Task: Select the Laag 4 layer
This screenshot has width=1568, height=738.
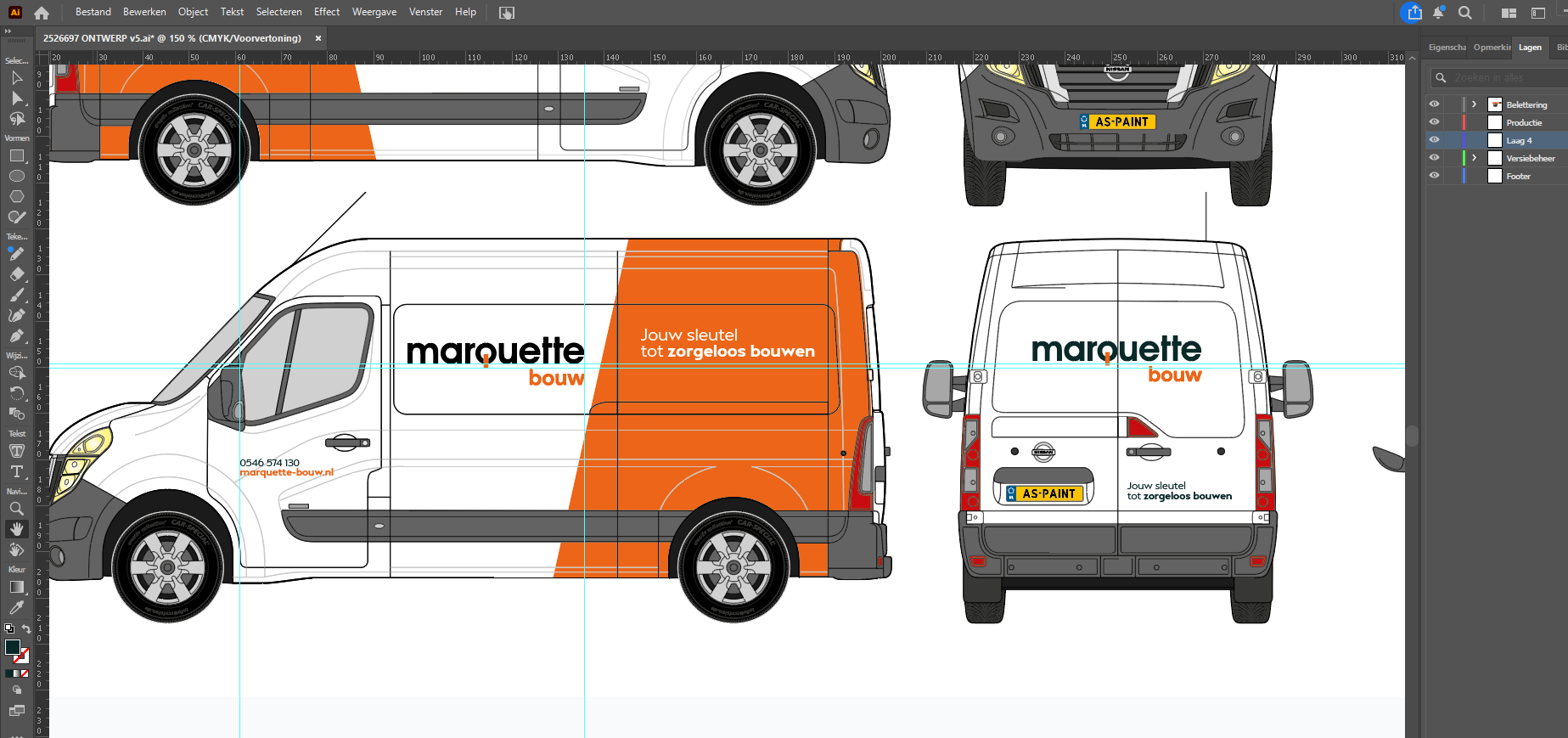Action: click(x=1519, y=140)
